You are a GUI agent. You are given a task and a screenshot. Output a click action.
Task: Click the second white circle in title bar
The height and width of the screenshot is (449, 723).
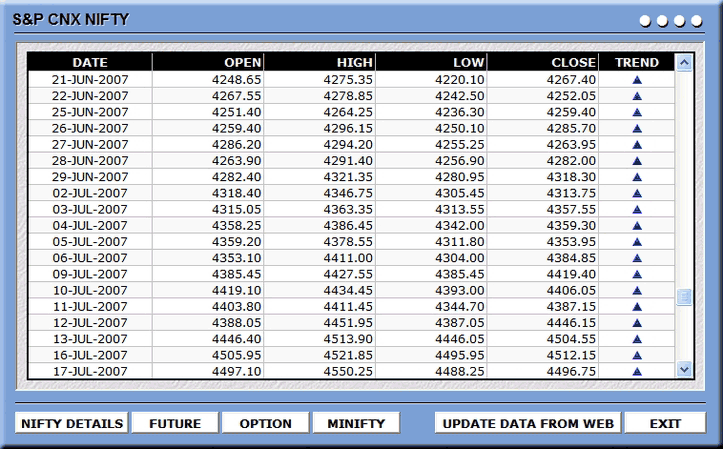click(664, 21)
